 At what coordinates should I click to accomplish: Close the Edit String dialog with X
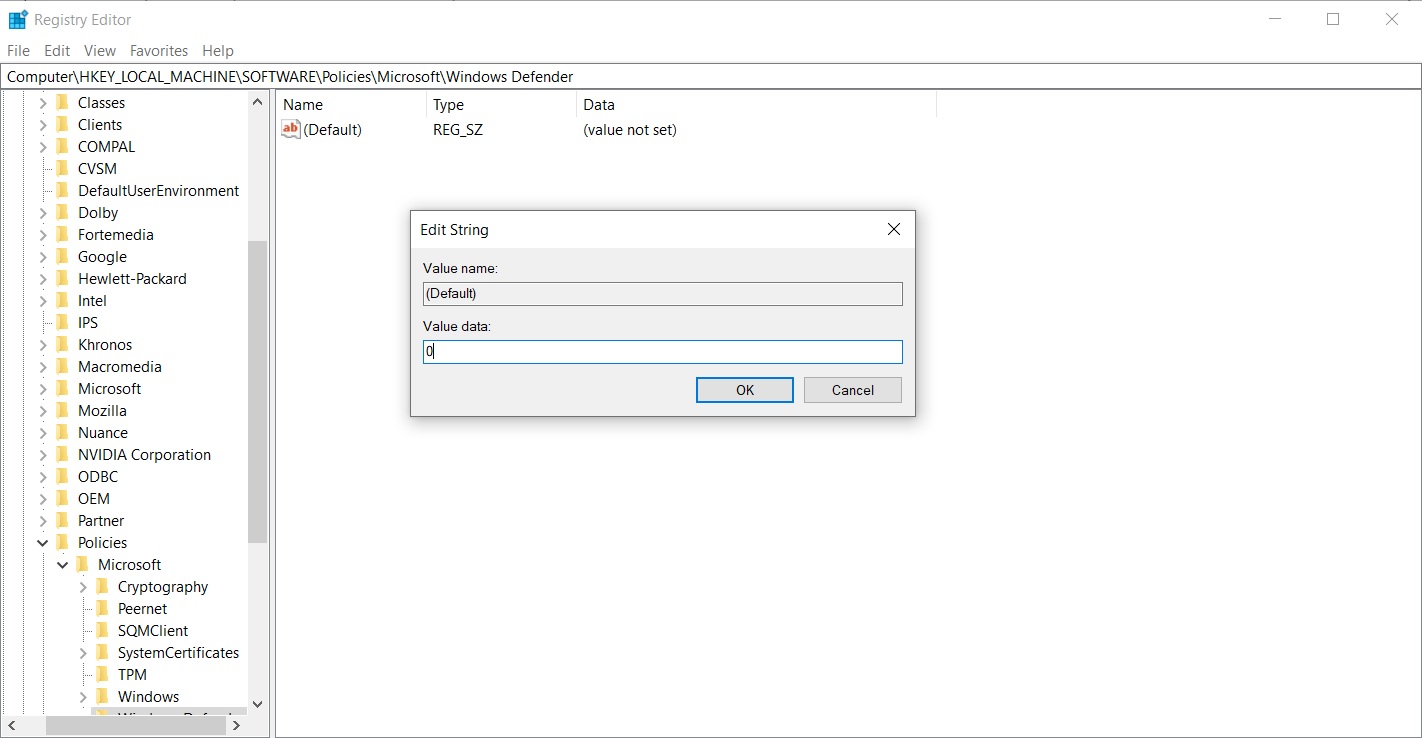[x=894, y=229]
